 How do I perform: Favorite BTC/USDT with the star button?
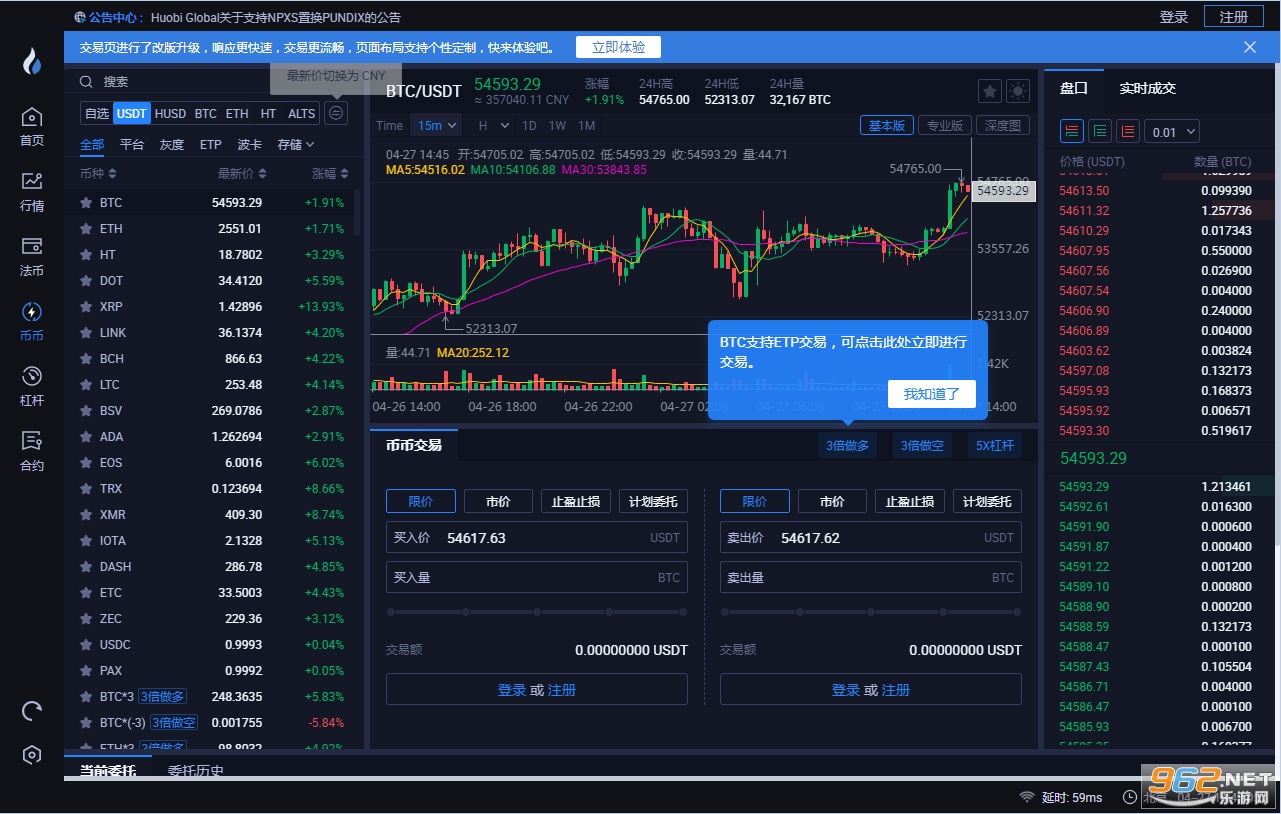pos(990,91)
